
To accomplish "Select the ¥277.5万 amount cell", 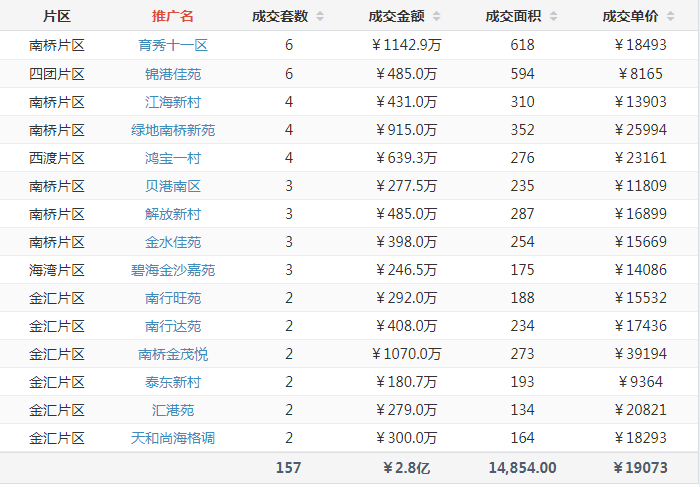I will coord(406,186).
